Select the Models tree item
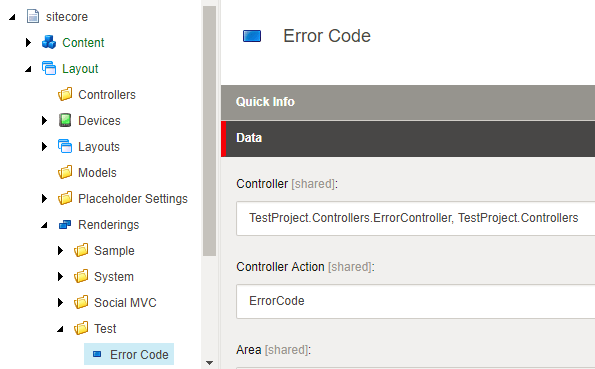The width and height of the screenshot is (595, 369). click(97, 173)
